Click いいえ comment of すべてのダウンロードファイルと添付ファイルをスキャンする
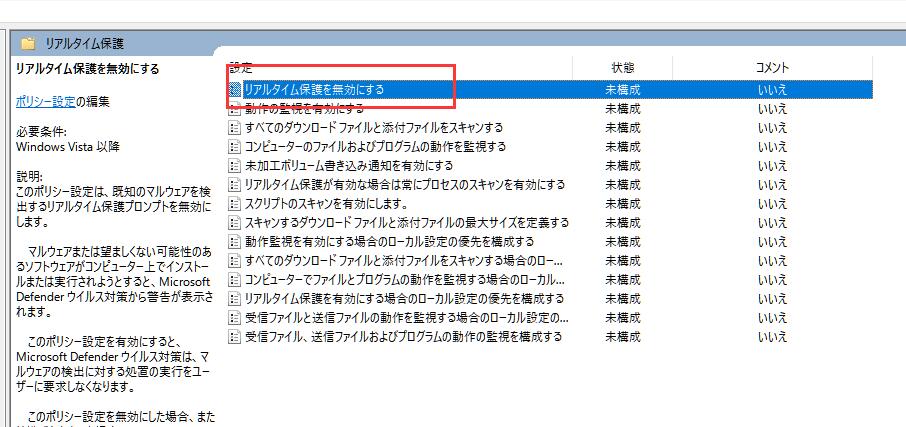 pos(773,128)
